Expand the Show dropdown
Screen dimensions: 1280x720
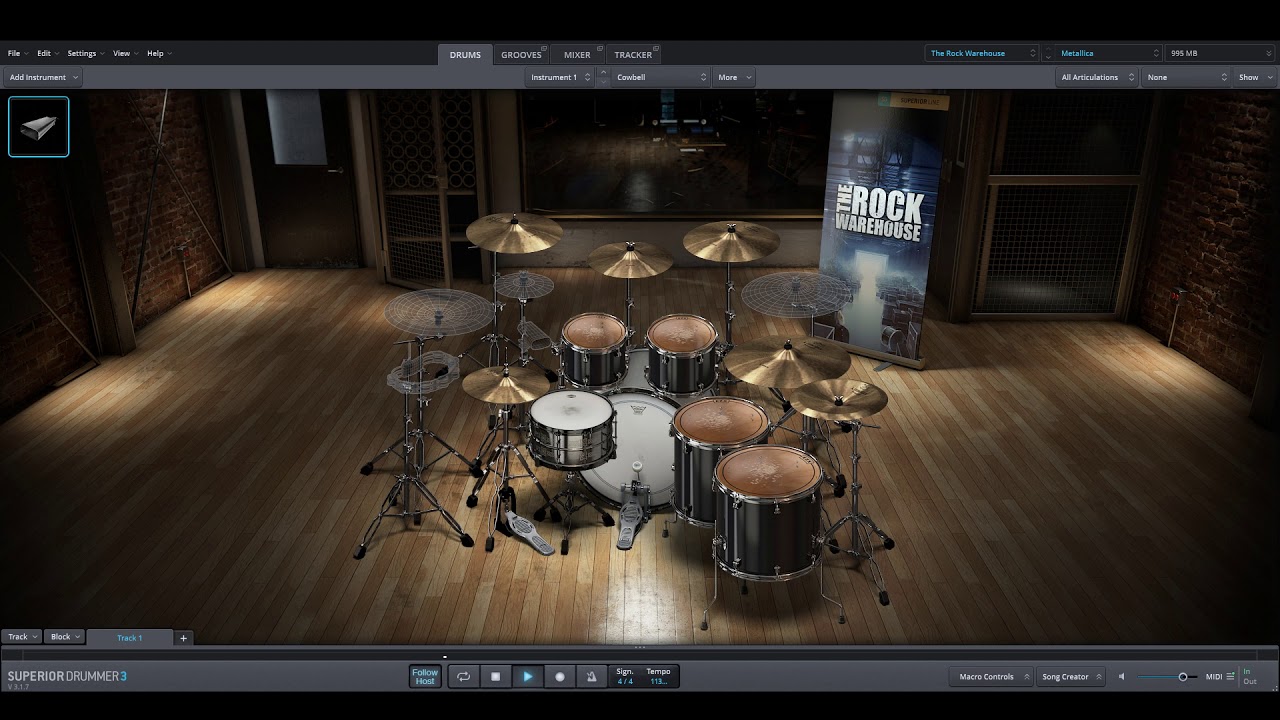point(1256,77)
